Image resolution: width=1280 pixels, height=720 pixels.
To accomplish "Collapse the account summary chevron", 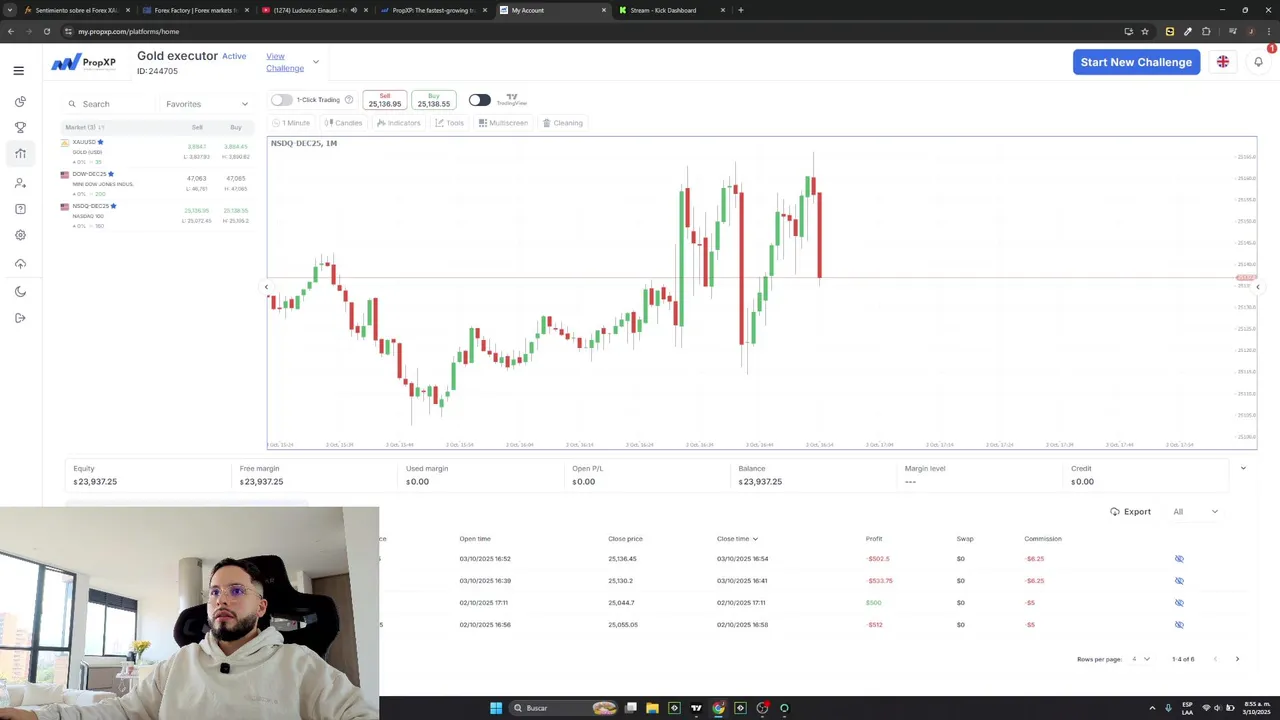I will 1243,468.
